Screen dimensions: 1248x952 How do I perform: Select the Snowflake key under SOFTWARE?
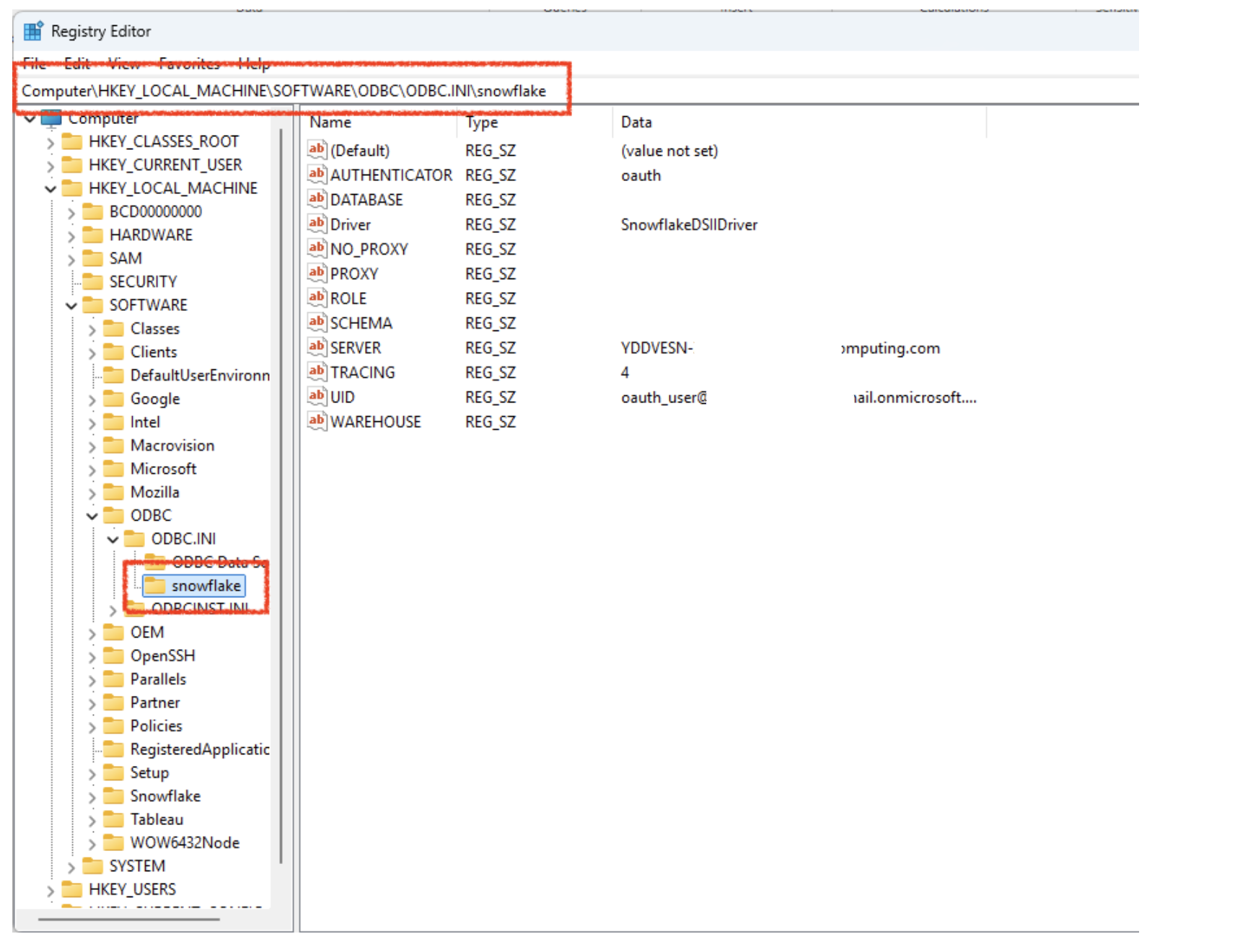point(165,795)
